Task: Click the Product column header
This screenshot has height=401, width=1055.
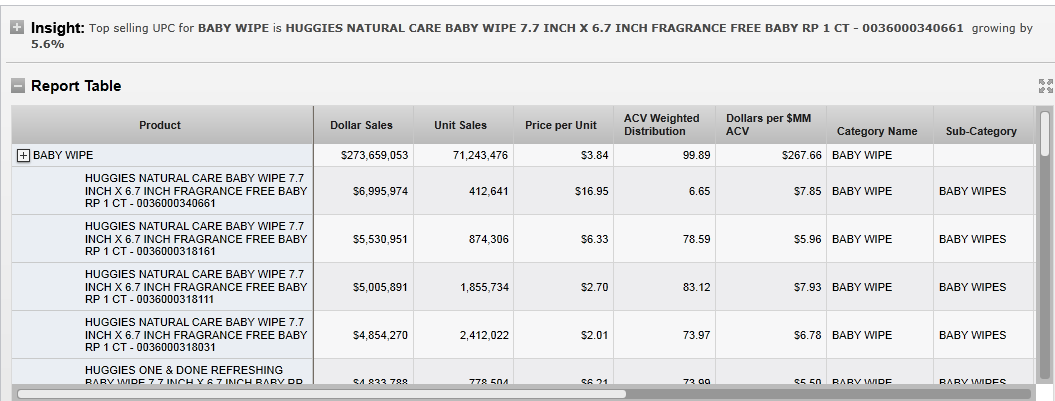Action: 160,125
